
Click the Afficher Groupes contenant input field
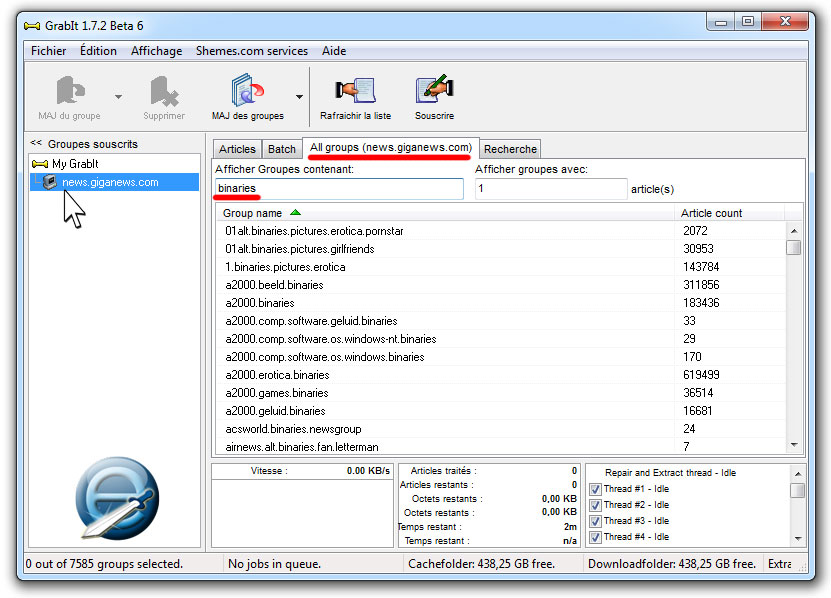(x=339, y=188)
